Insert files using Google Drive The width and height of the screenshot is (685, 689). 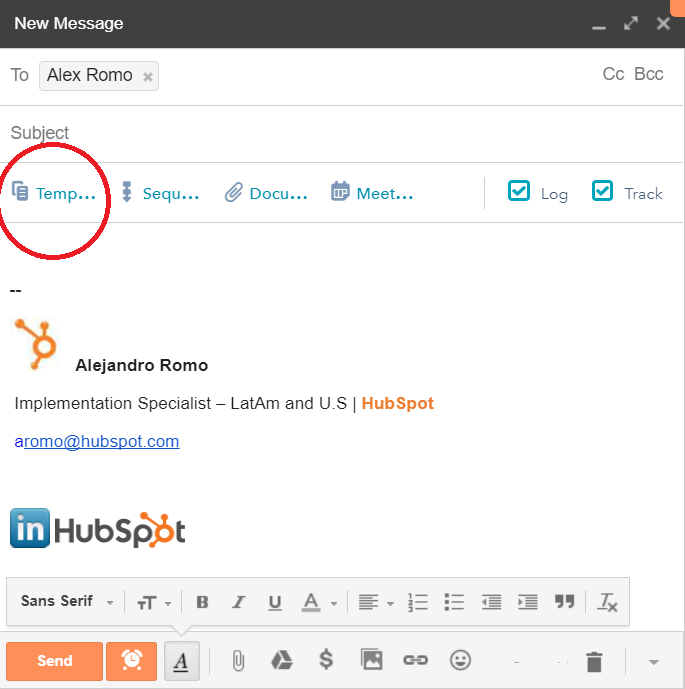point(282,660)
